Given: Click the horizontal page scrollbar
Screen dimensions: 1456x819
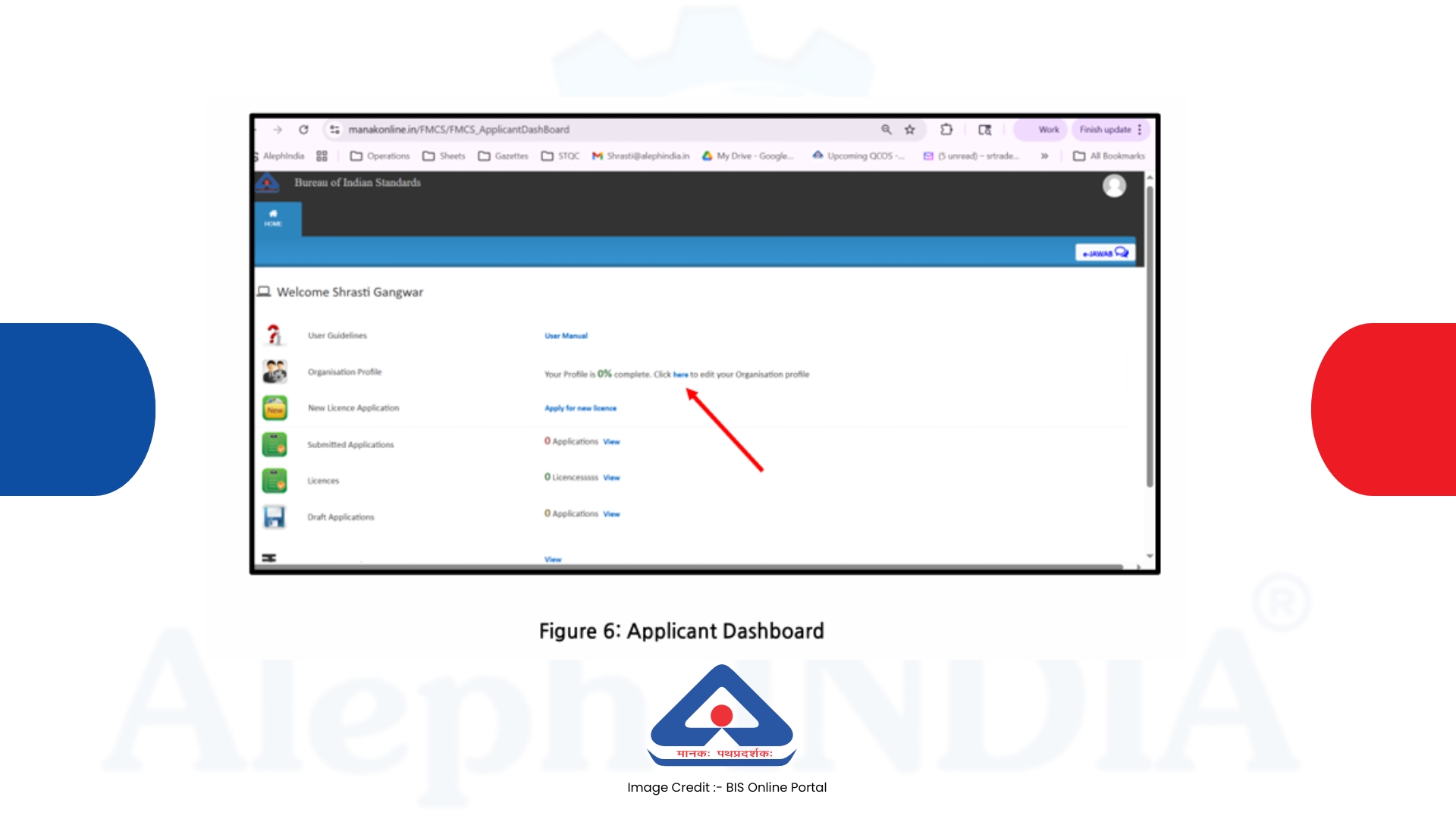Looking at the screenshot, I should tap(689, 566).
